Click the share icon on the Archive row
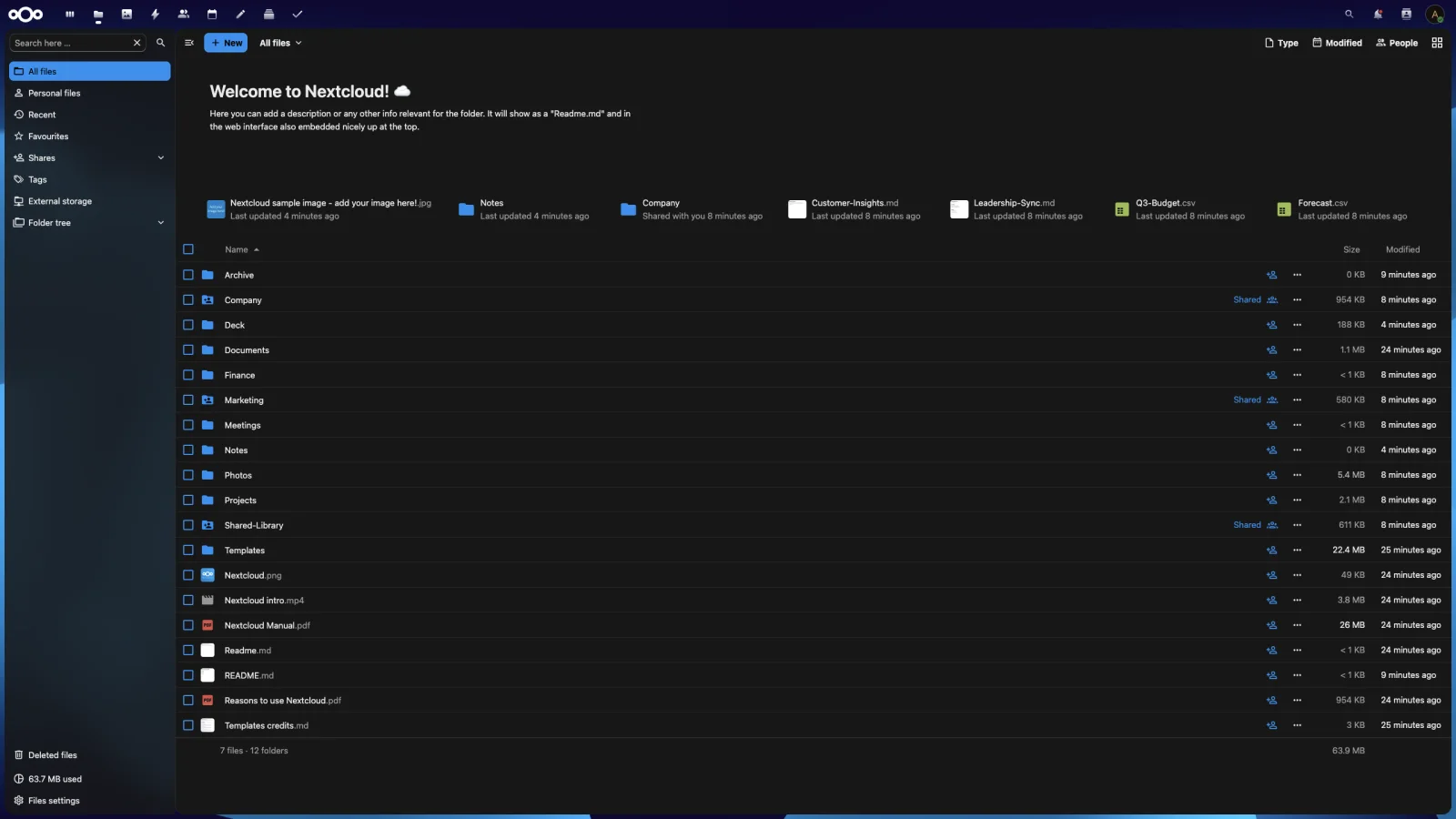 [1271, 275]
